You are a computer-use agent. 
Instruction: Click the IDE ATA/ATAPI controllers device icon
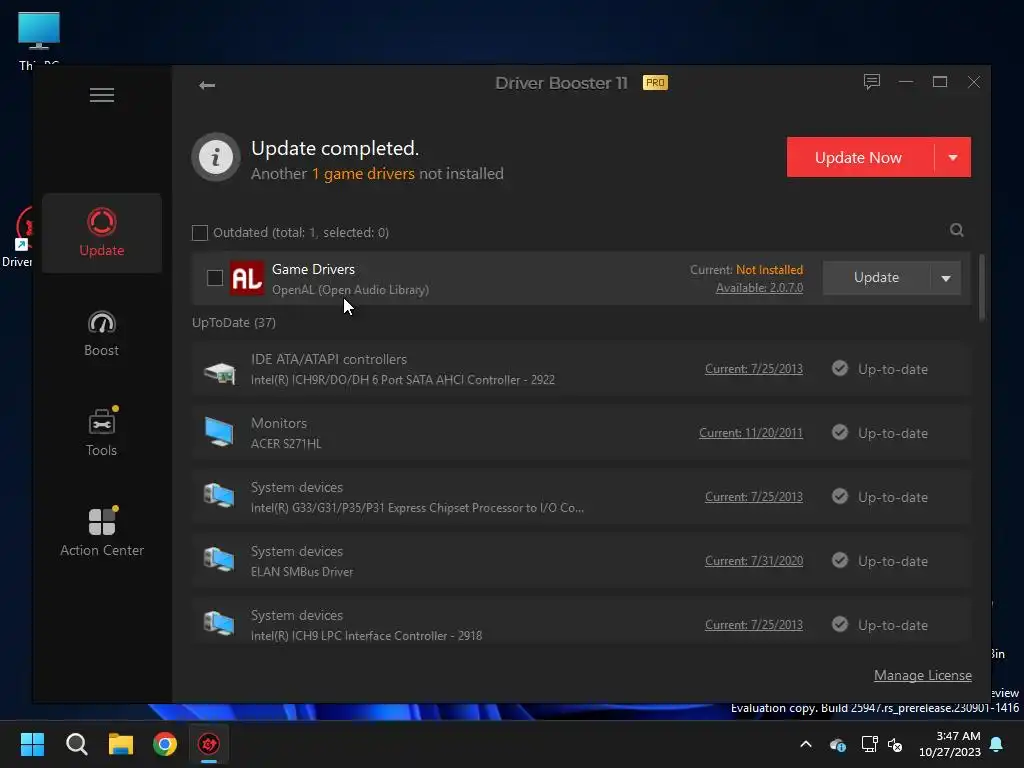(x=219, y=373)
